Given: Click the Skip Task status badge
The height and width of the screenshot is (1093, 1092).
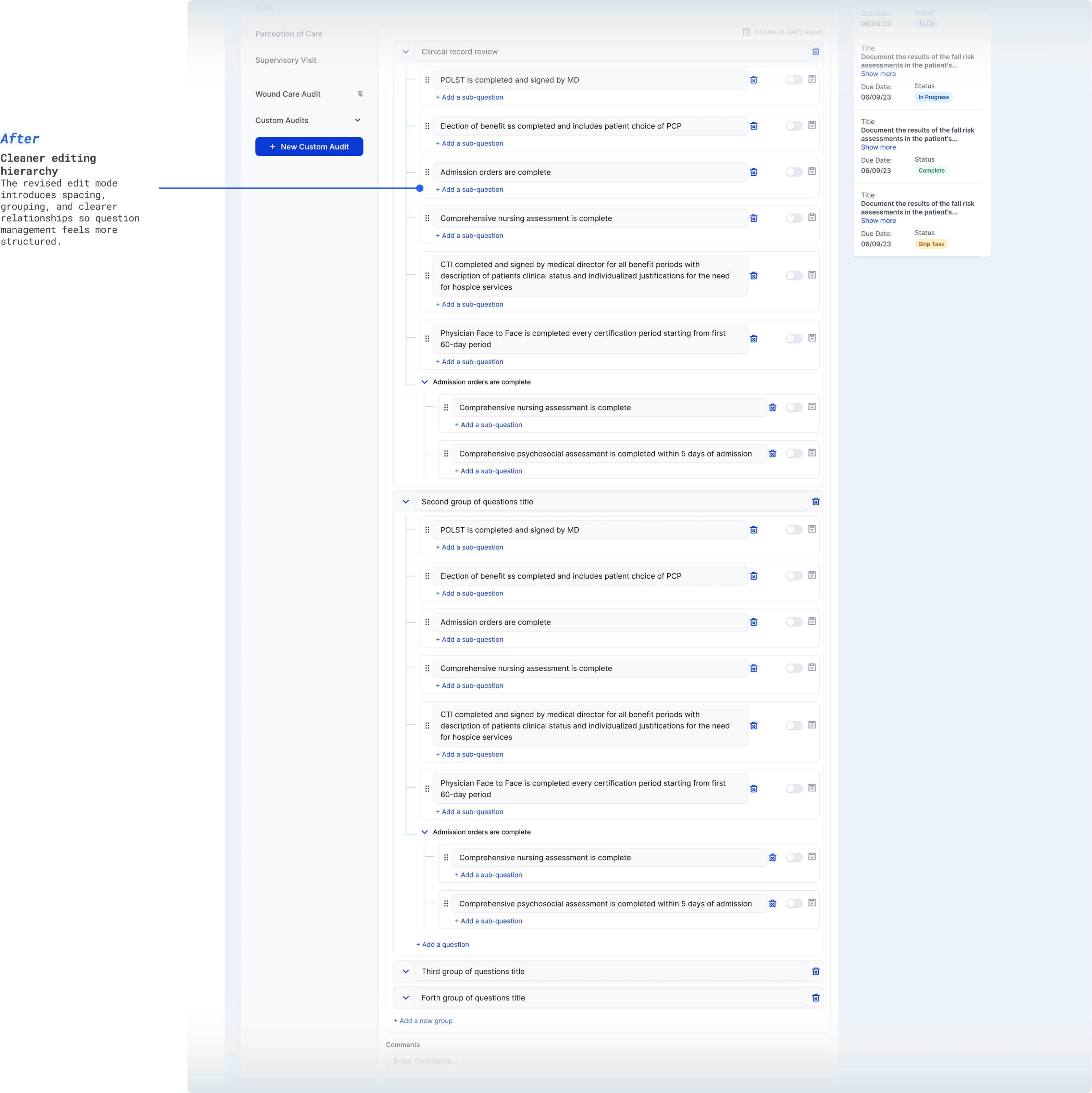Looking at the screenshot, I should pyautogui.click(x=931, y=244).
